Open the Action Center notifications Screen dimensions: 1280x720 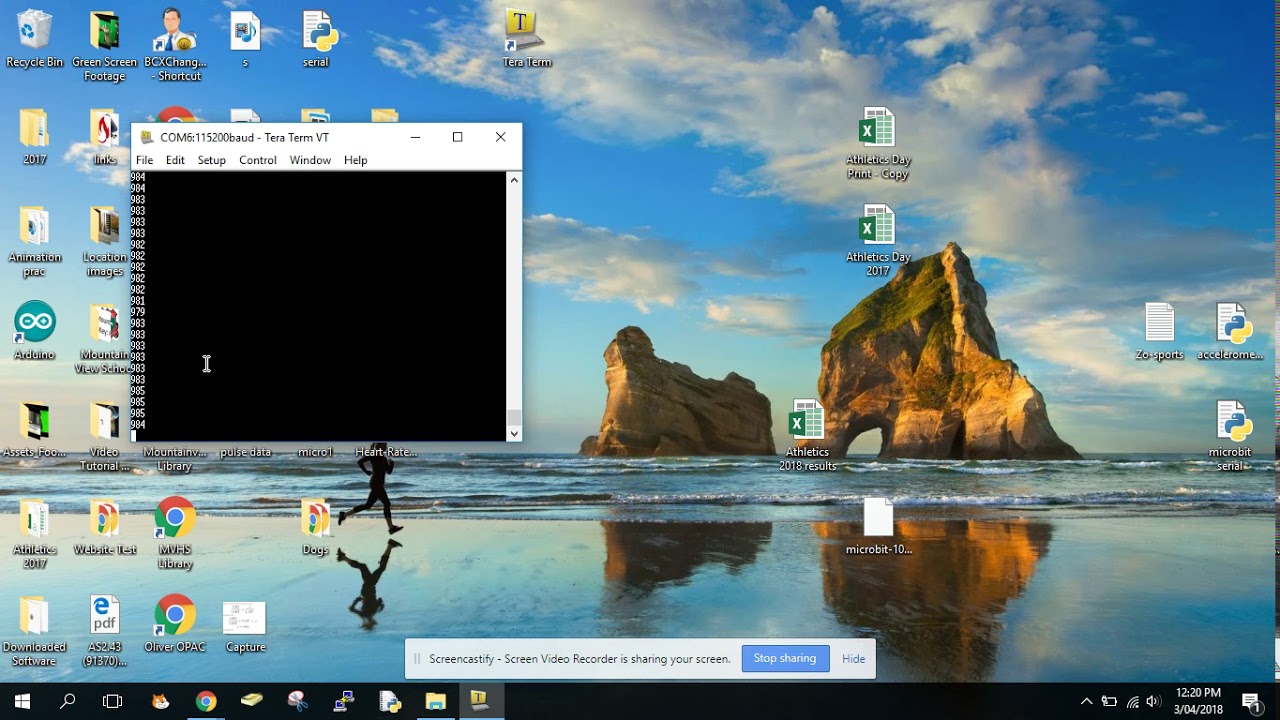[x=1250, y=701]
